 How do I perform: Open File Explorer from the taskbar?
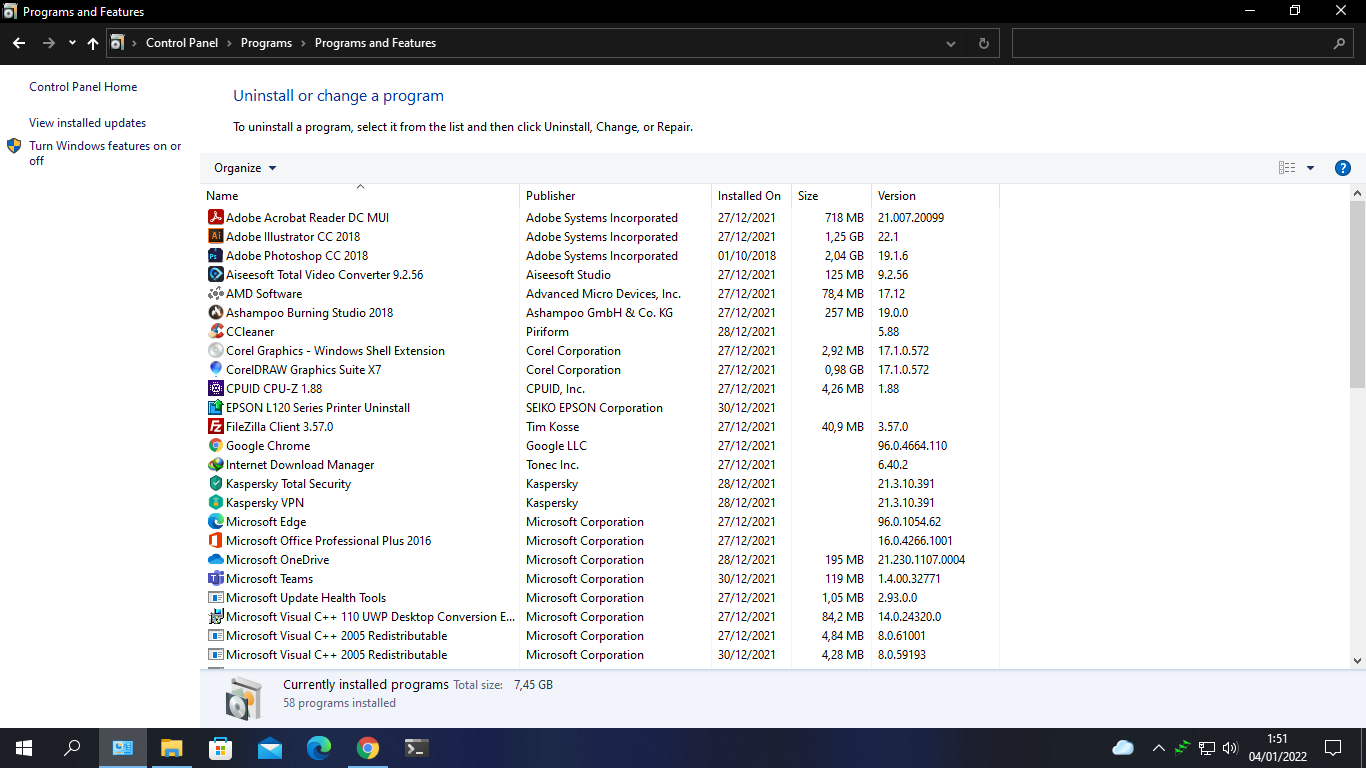pyautogui.click(x=171, y=748)
